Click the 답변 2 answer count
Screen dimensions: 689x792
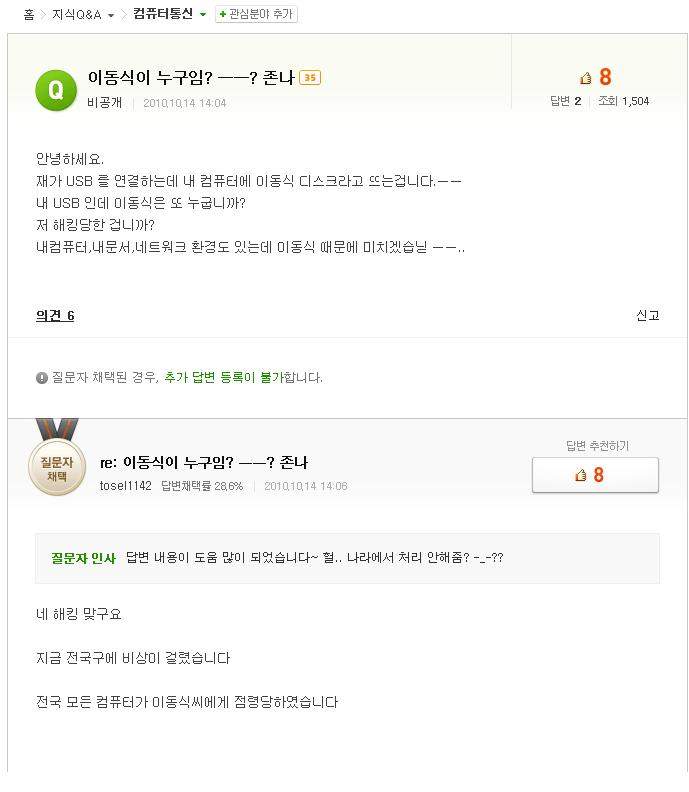point(565,101)
